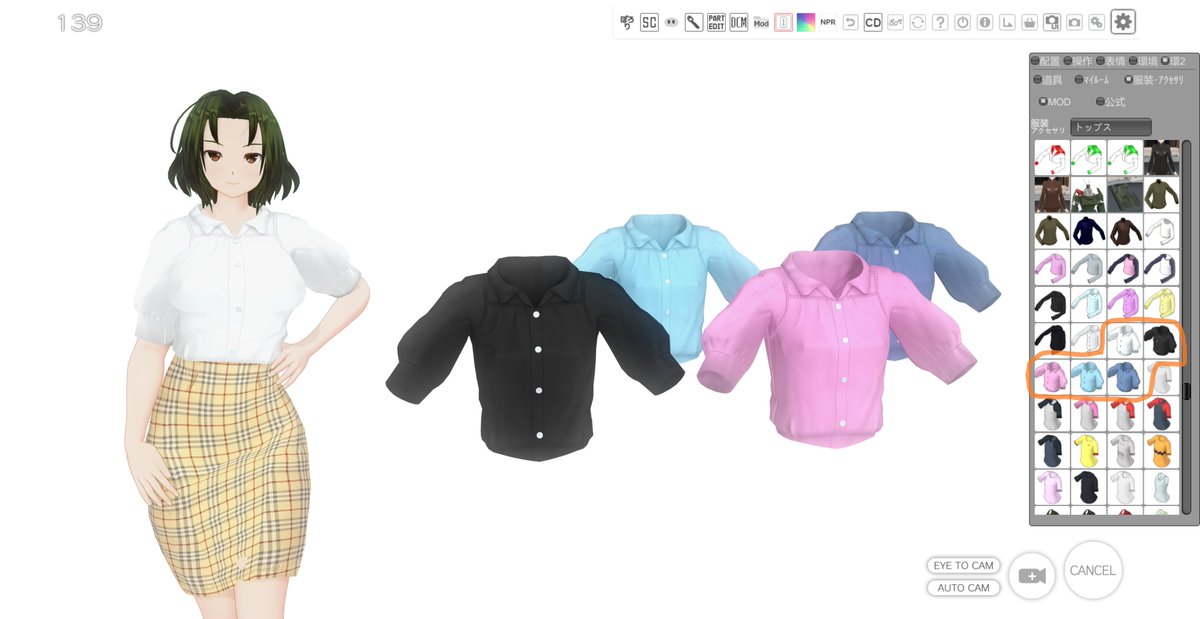Click the DCM toolbar icon
Viewport: 1200px width, 619px height.
pos(738,21)
